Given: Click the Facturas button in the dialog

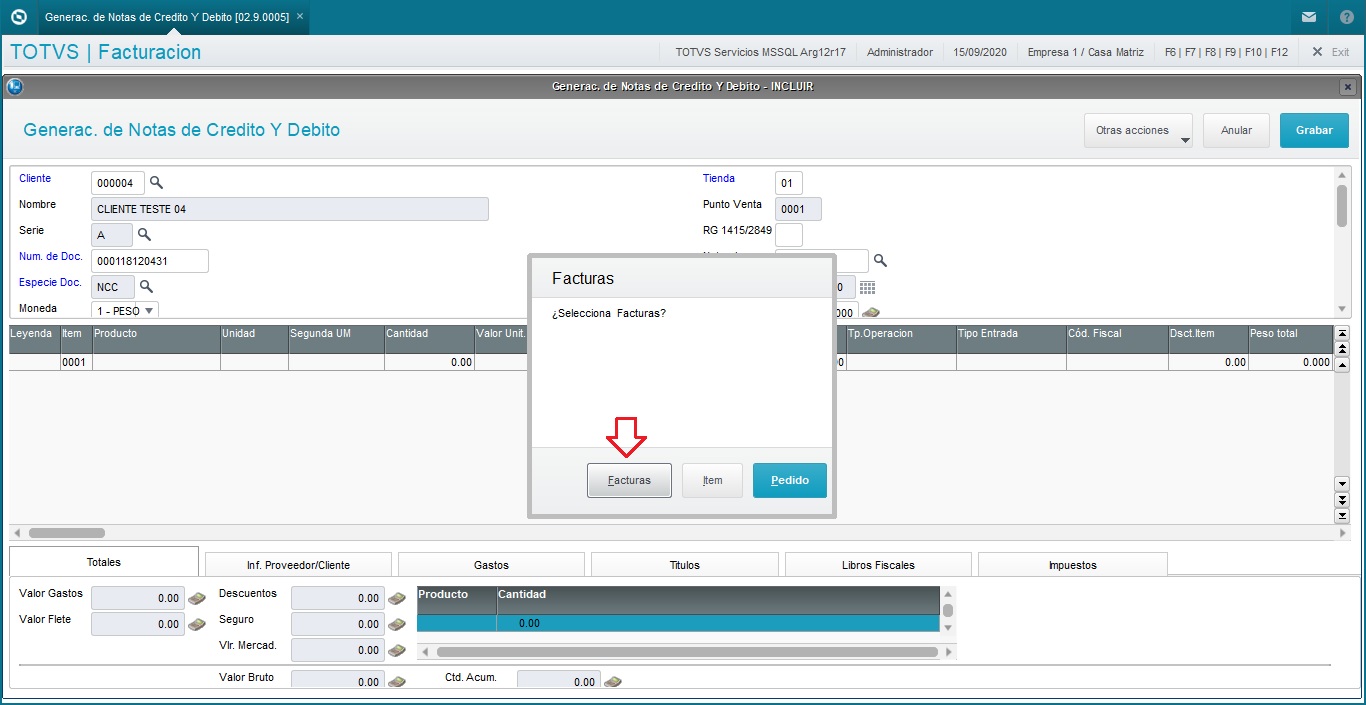Looking at the screenshot, I should (x=629, y=480).
